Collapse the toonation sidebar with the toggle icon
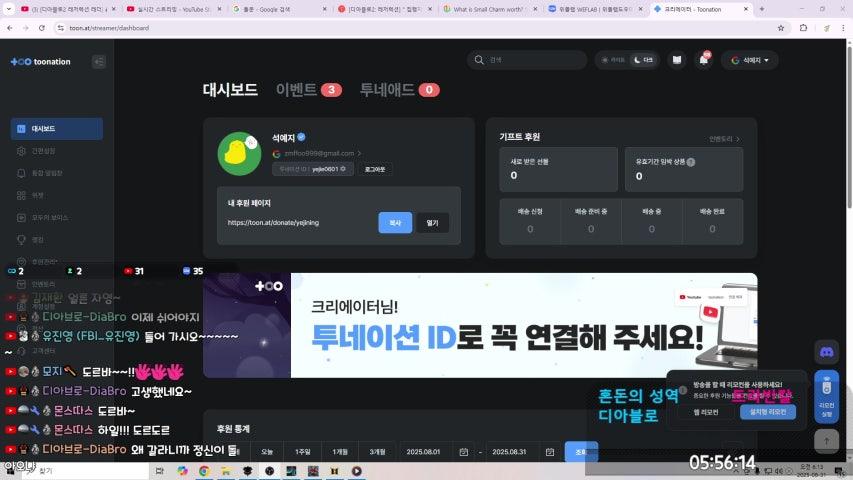 click(99, 61)
